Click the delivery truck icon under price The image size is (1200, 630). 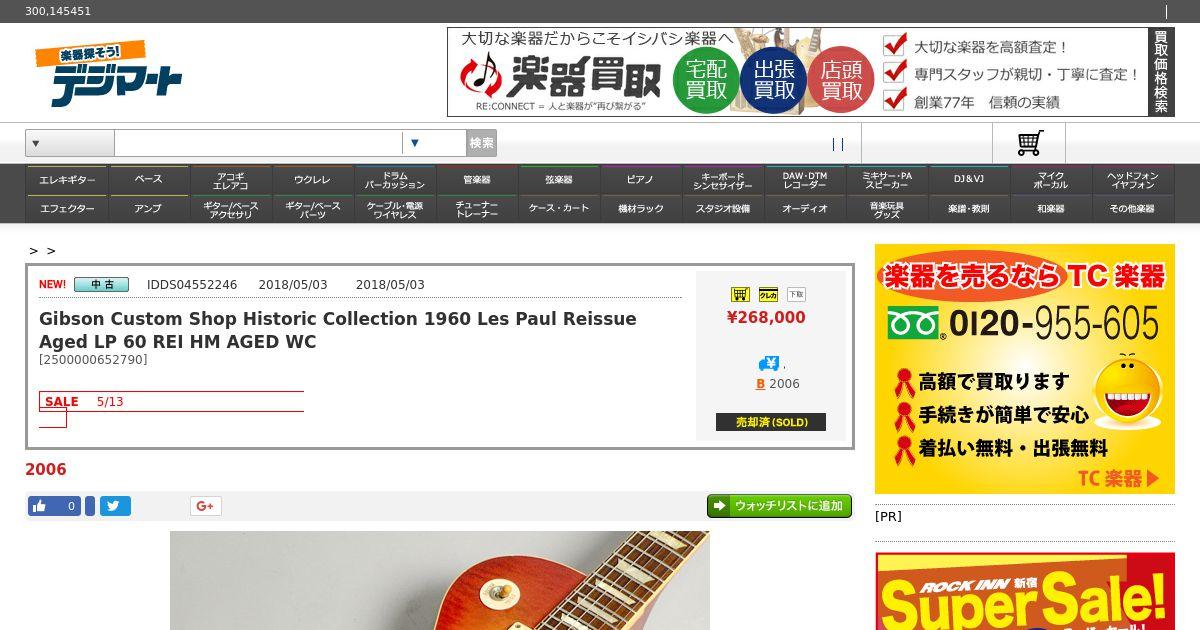click(x=768, y=363)
